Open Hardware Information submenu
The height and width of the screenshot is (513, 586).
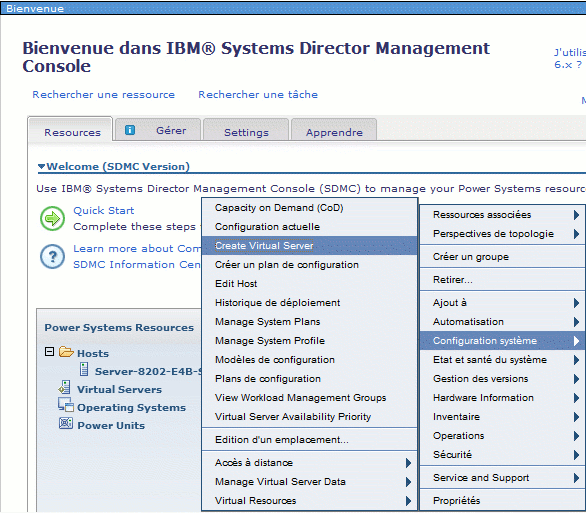tap(502, 398)
